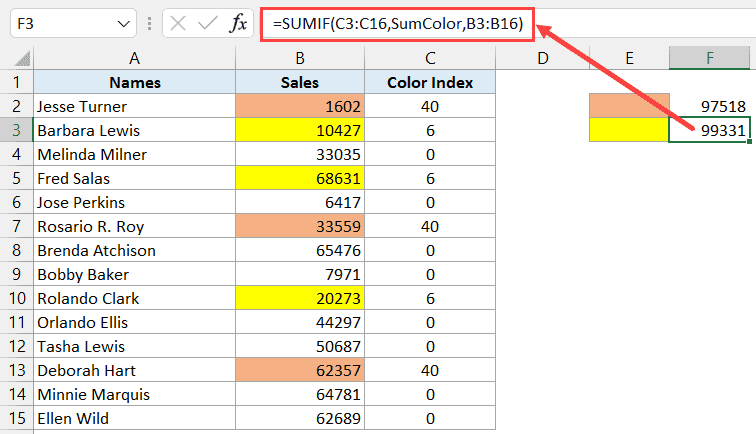Screen dimensions: 756x434
Task: Click orange sales cell 33559
Action: [300, 226]
